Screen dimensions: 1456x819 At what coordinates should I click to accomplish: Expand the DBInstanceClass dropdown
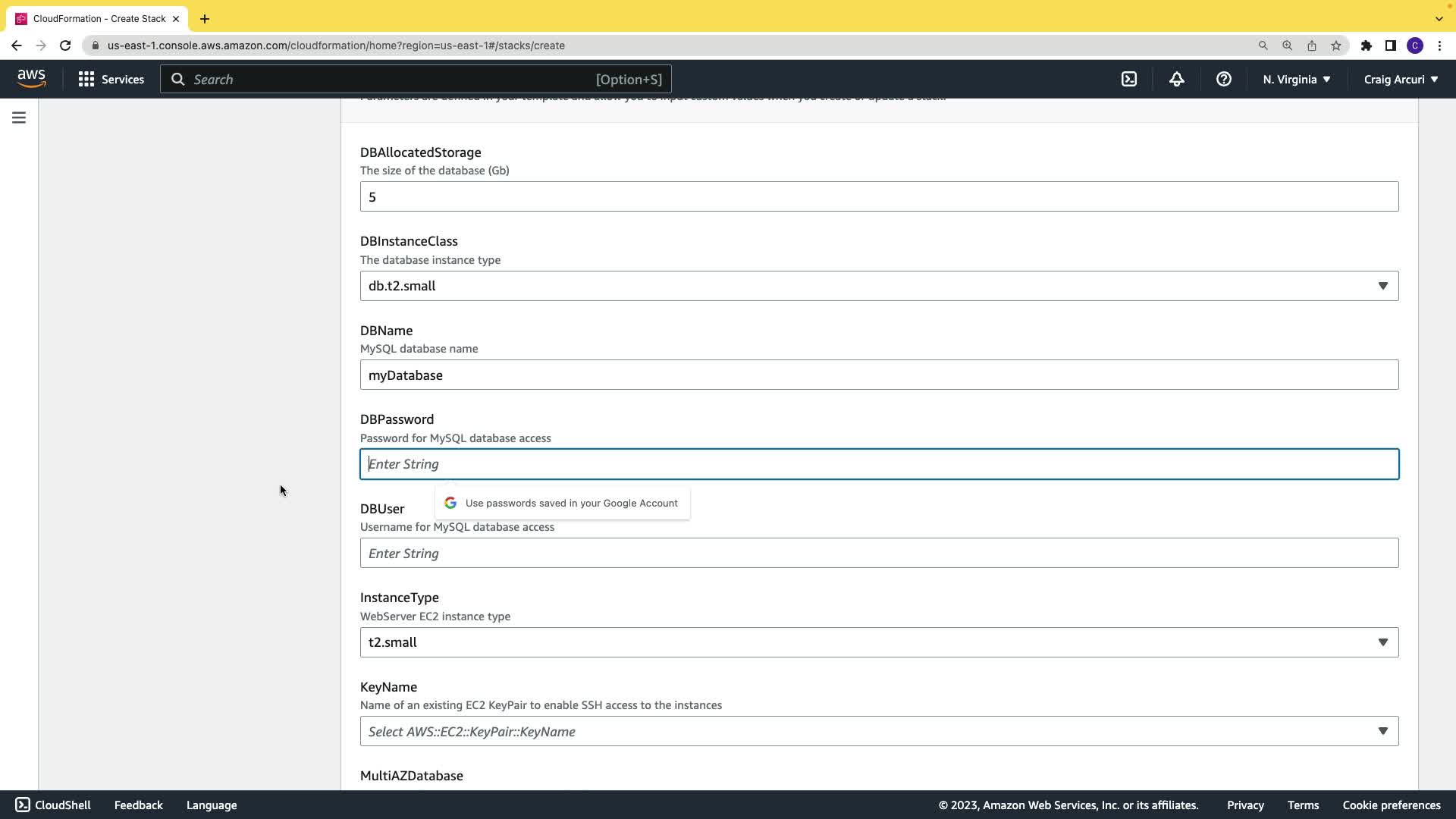pos(879,286)
